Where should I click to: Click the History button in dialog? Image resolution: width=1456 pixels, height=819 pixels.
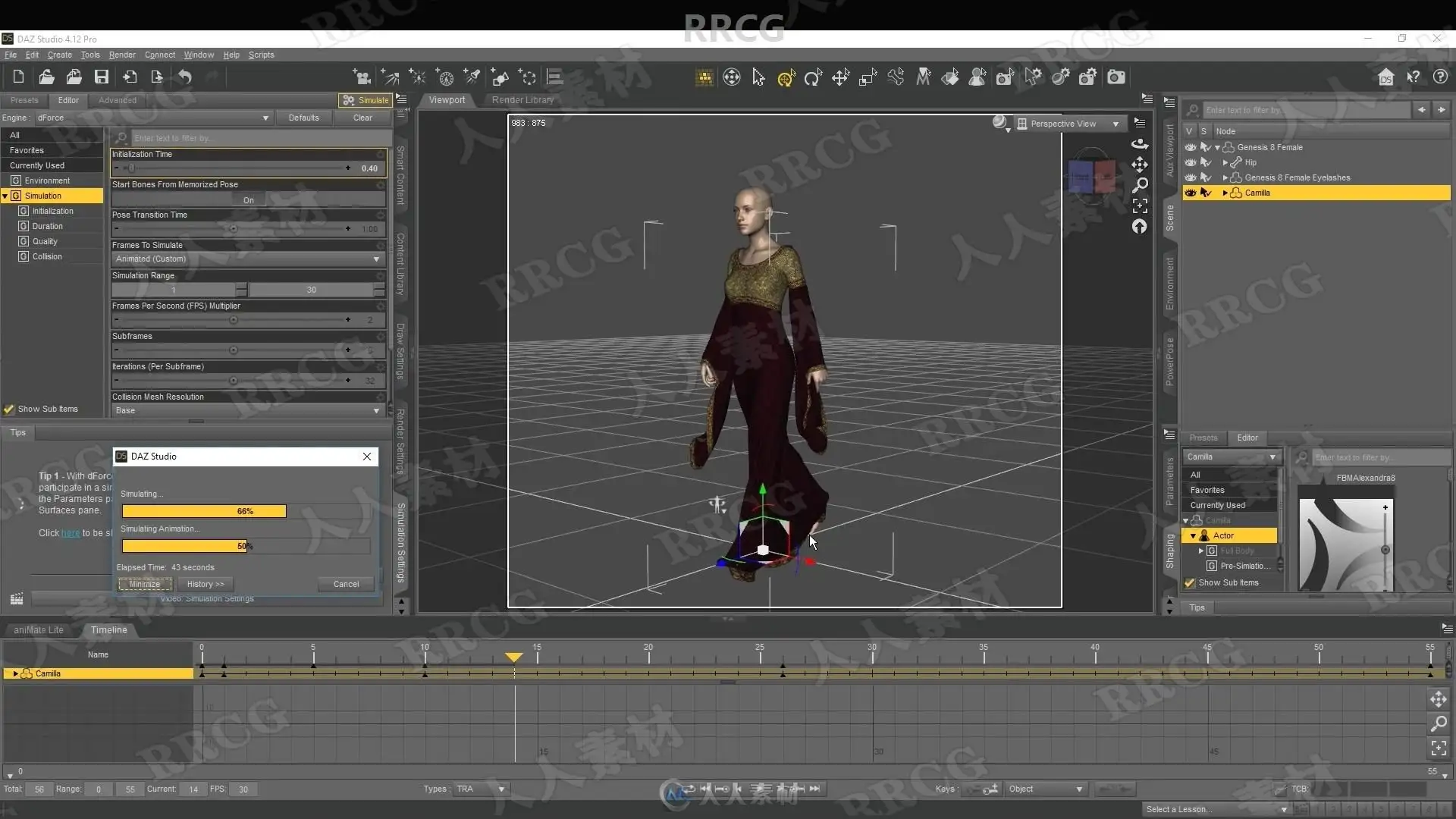pyautogui.click(x=205, y=584)
